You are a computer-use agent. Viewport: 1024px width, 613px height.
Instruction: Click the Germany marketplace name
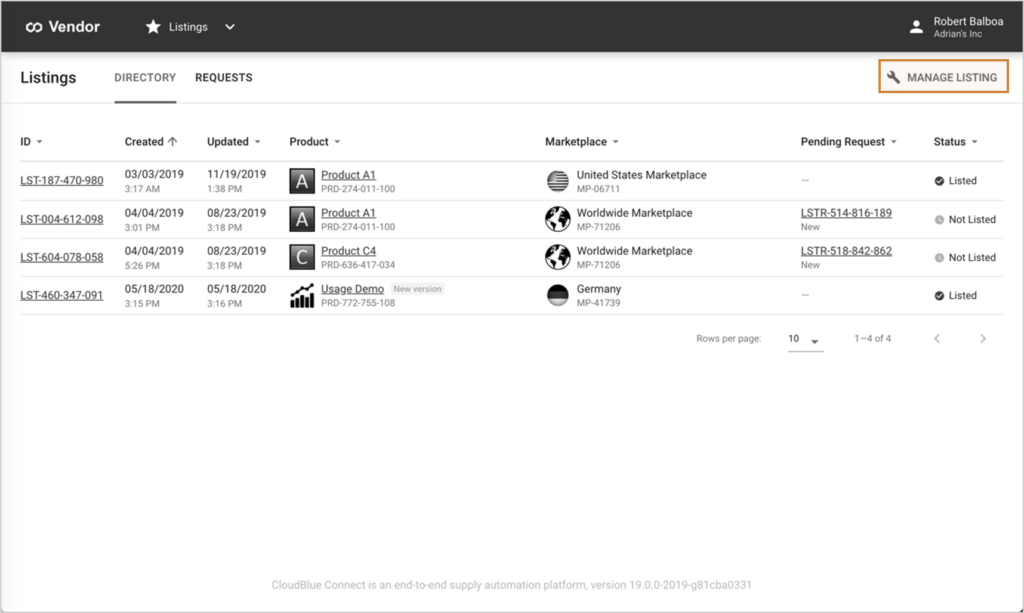point(599,289)
